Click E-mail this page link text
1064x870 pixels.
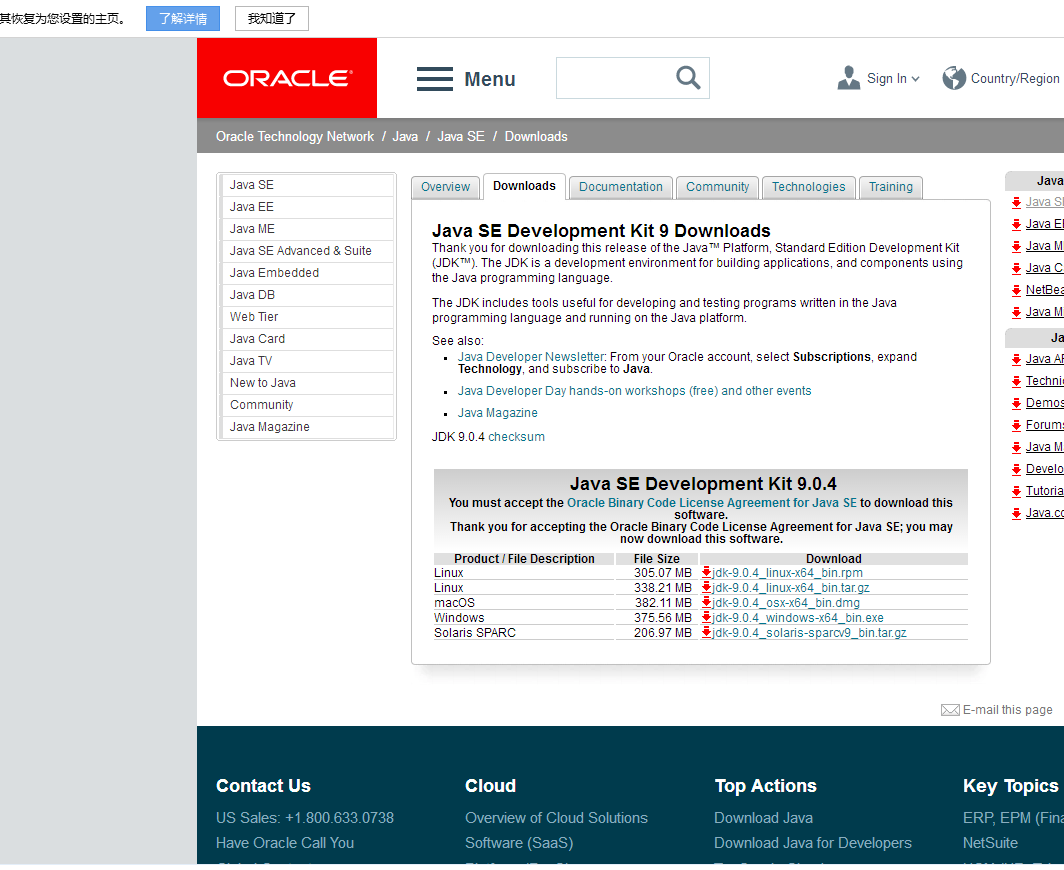(1008, 710)
